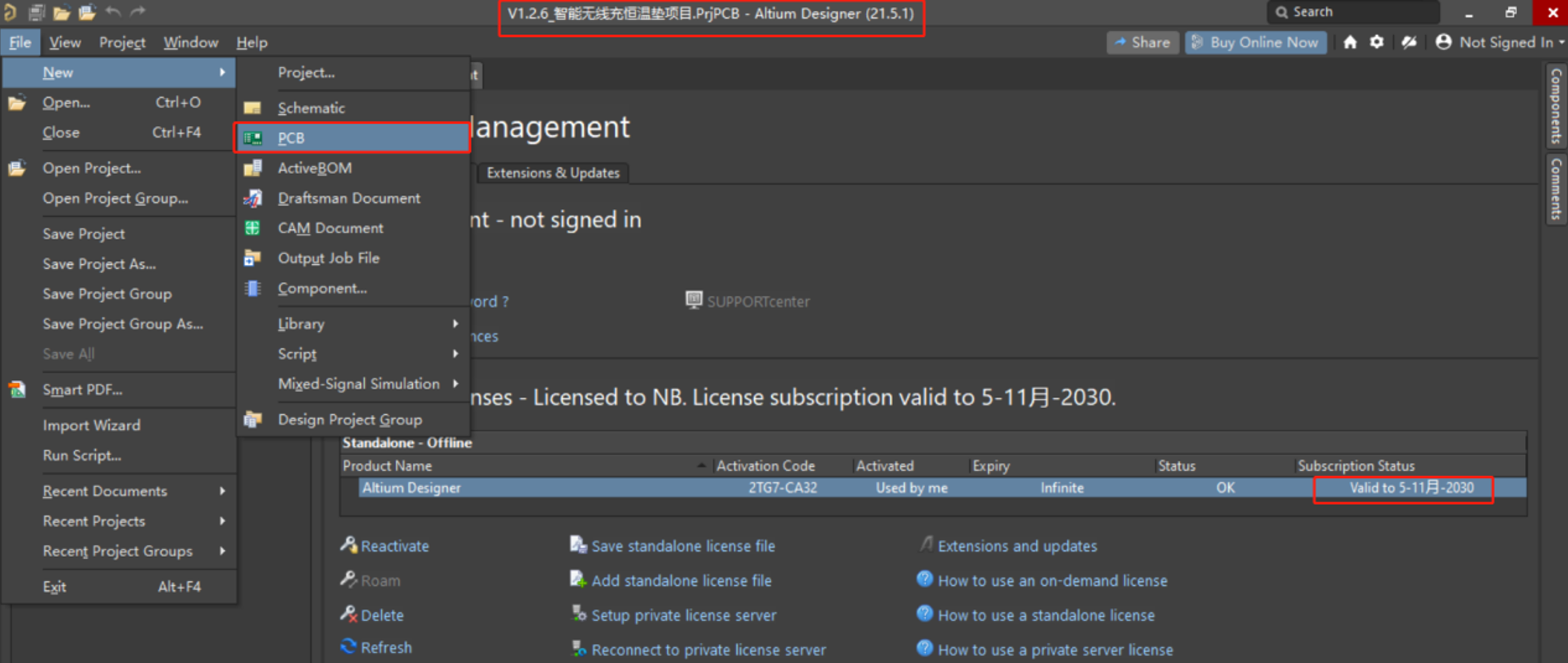Click the Delete license icon

(x=348, y=614)
